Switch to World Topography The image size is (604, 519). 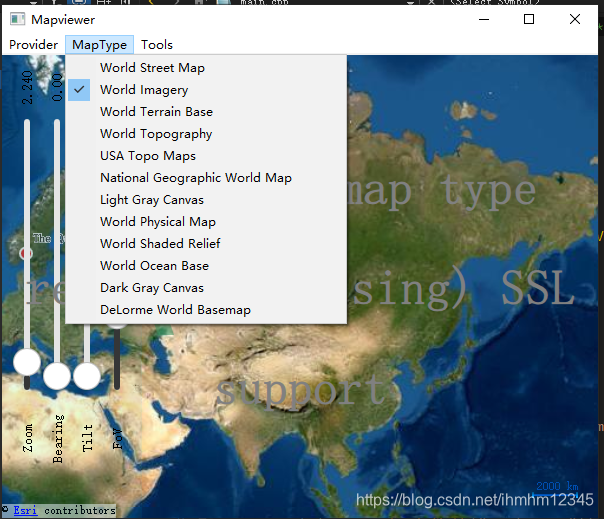tap(206, 134)
